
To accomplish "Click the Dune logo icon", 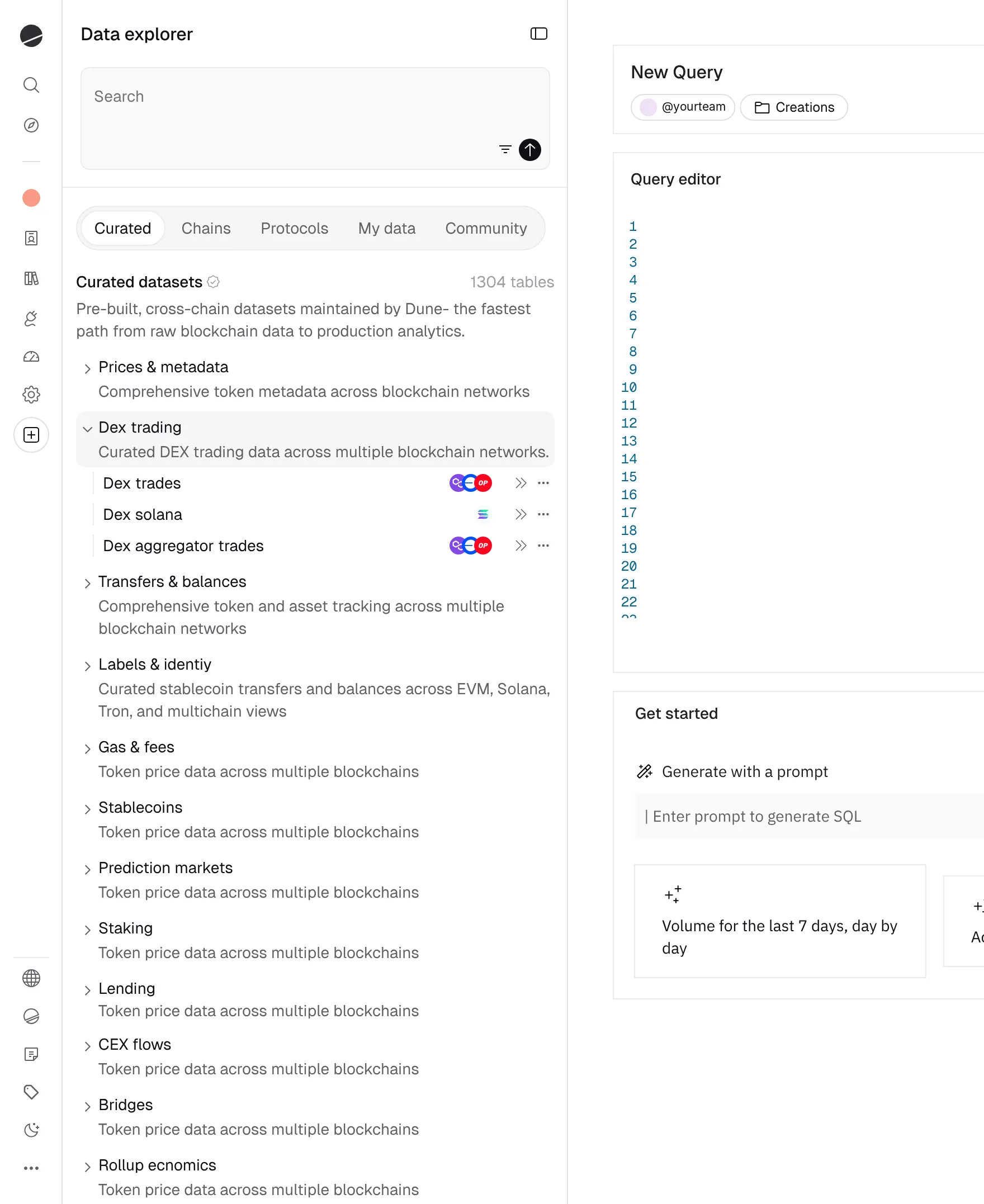I will click(x=31, y=36).
